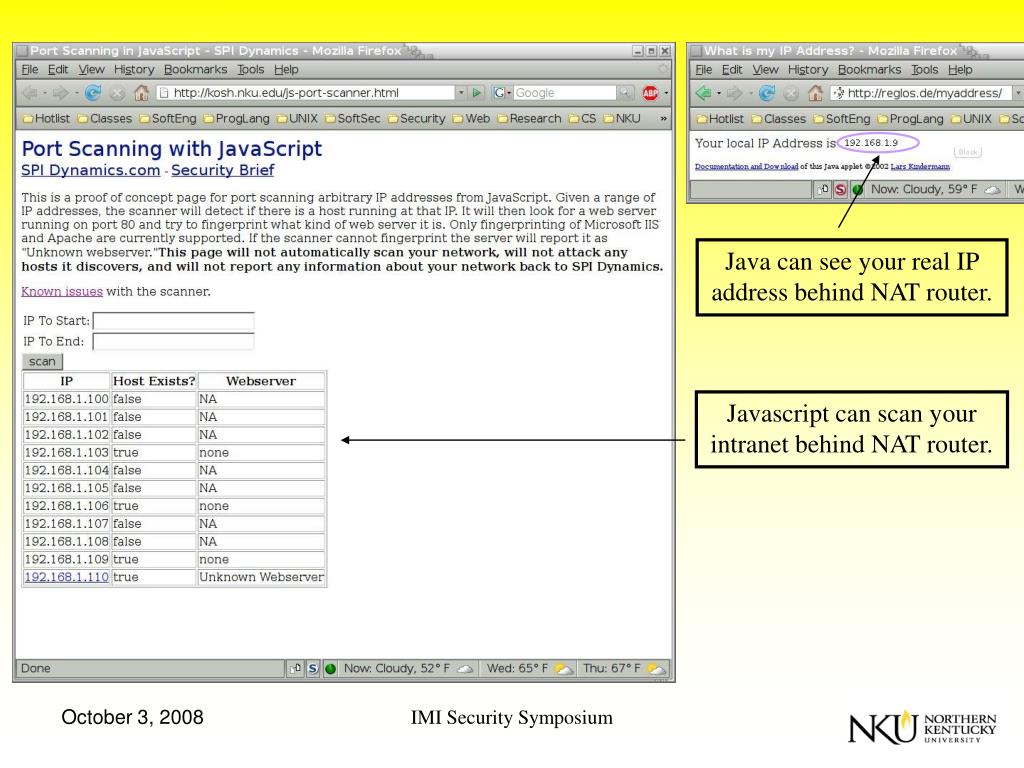Open Security bookmark folder
This screenshot has height=768, width=1024.
[x=416, y=119]
